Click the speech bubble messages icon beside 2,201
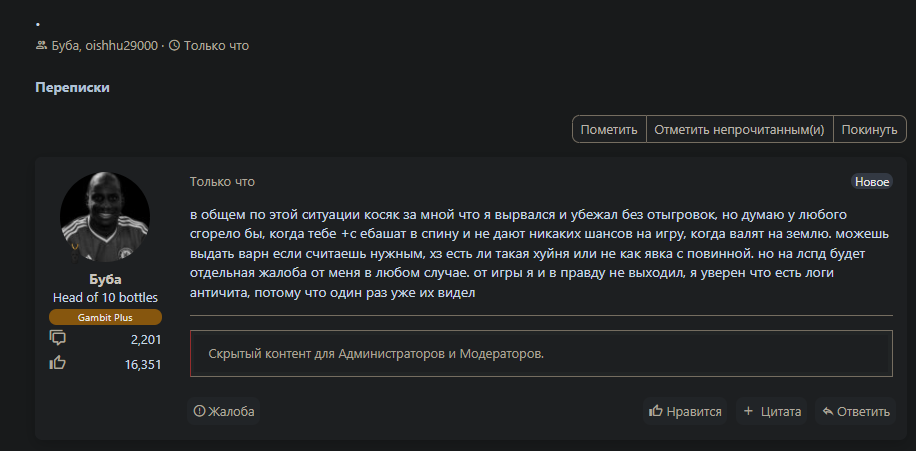916x451 pixels. coord(58,339)
